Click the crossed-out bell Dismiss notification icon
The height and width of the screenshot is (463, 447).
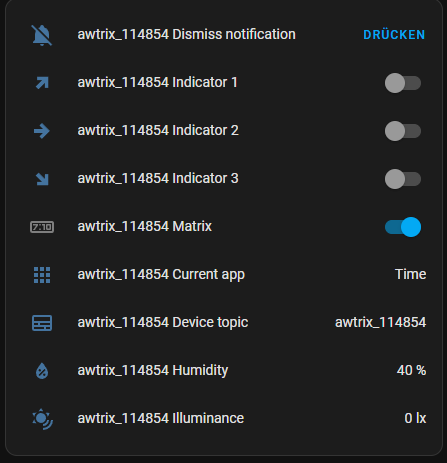click(x=42, y=35)
